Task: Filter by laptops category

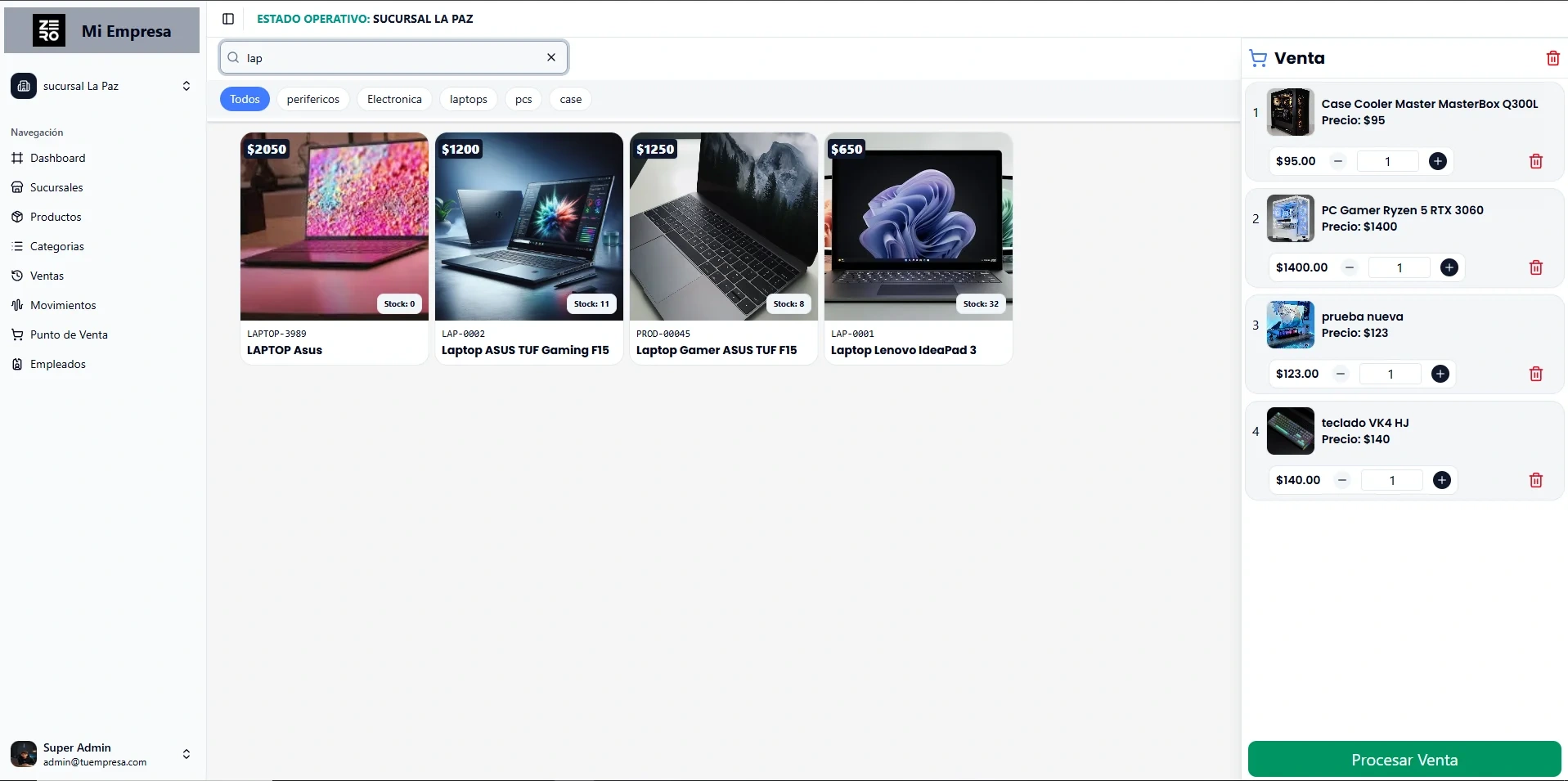Action: tap(468, 99)
